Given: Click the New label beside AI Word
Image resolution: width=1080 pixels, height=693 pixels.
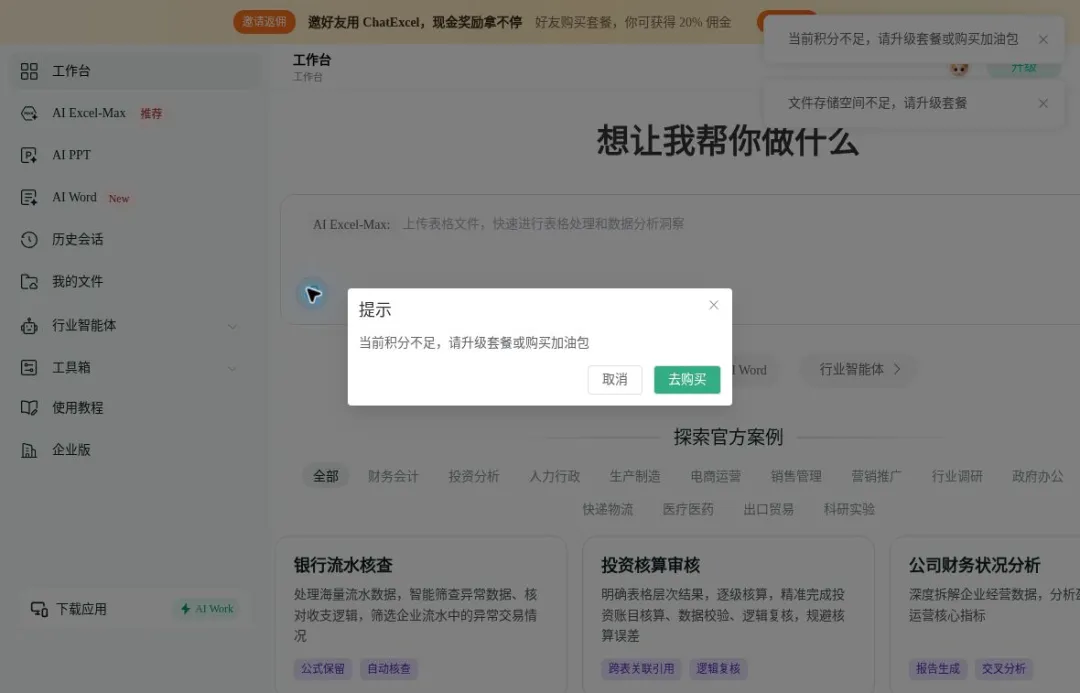Looking at the screenshot, I should click(118, 198).
